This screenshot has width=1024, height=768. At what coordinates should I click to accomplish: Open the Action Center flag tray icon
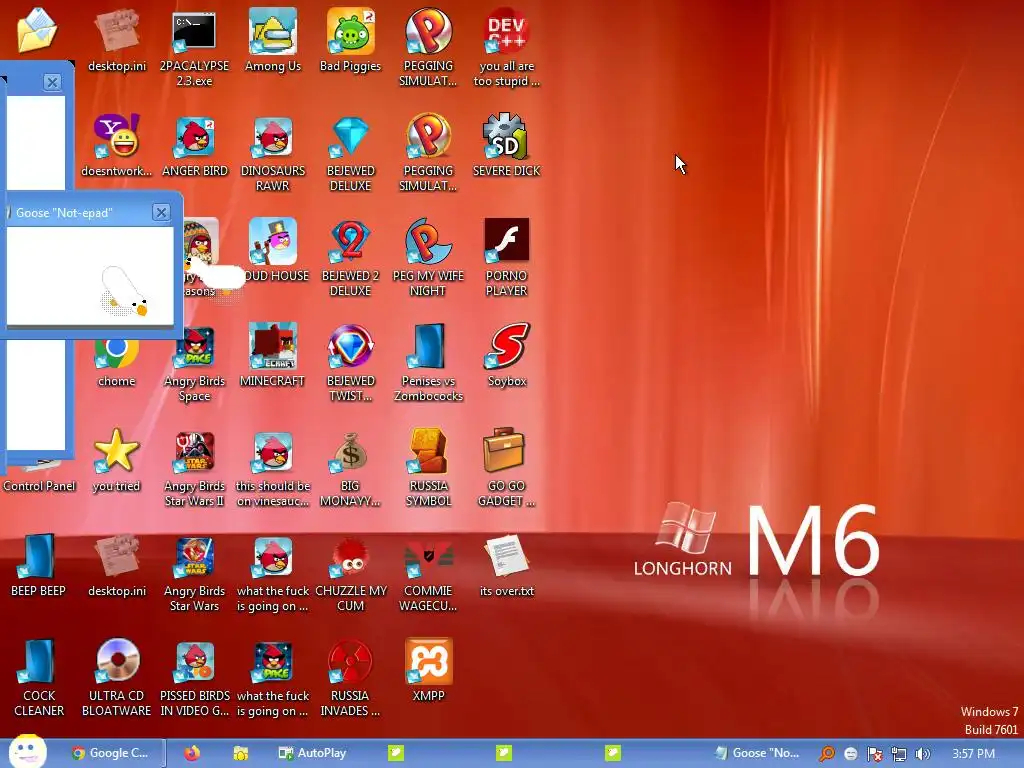click(x=874, y=754)
